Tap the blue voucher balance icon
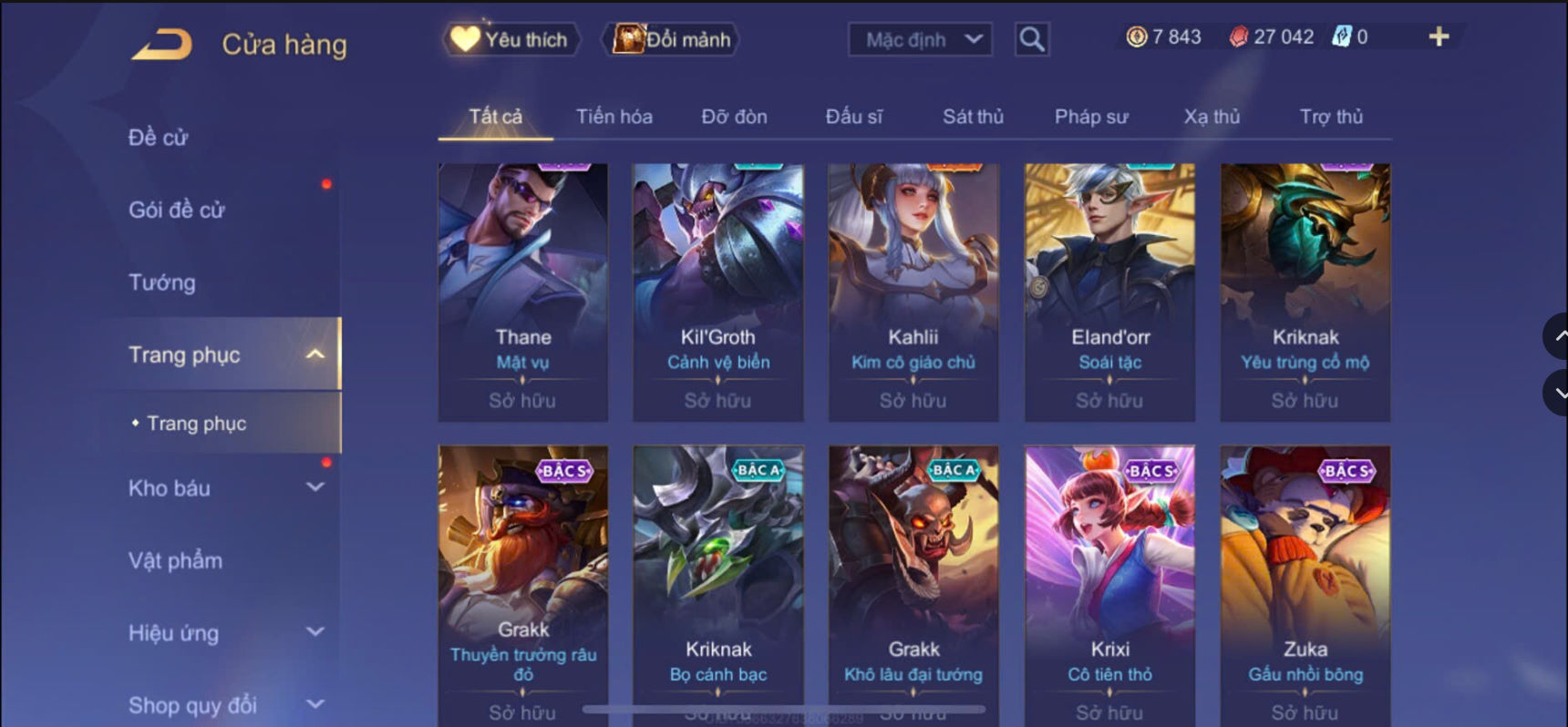The image size is (1568, 727). tap(1342, 36)
